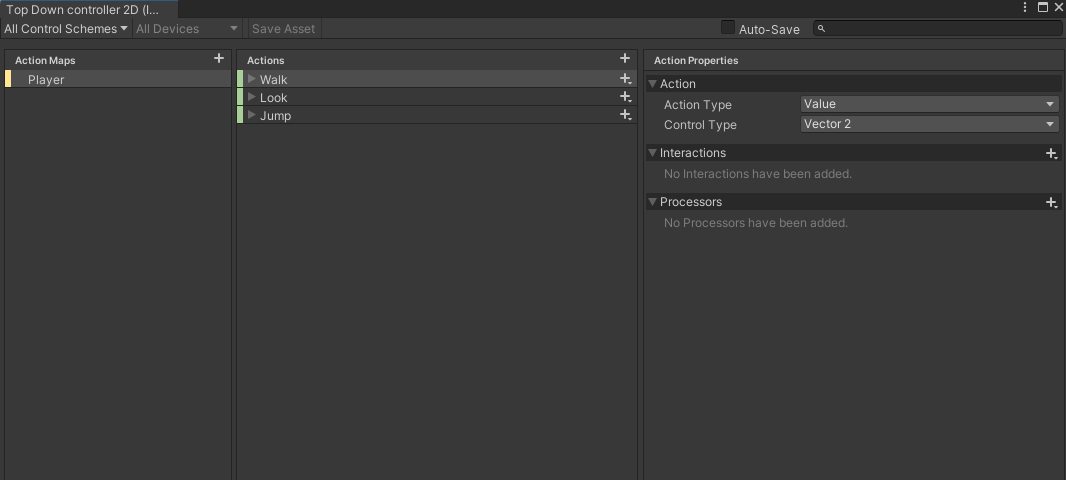The height and width of the screenshot is (480, 1066).
Task: Open the Control Type dropdown
Action: [929, 124]
